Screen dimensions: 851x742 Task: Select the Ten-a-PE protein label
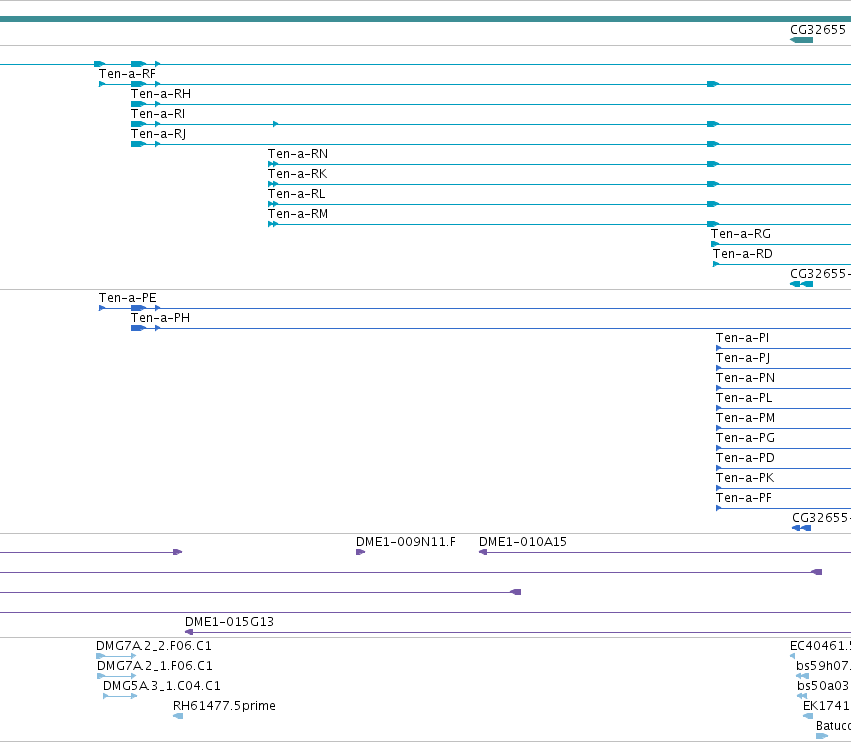pyautogui.click(x=128, y=298)
